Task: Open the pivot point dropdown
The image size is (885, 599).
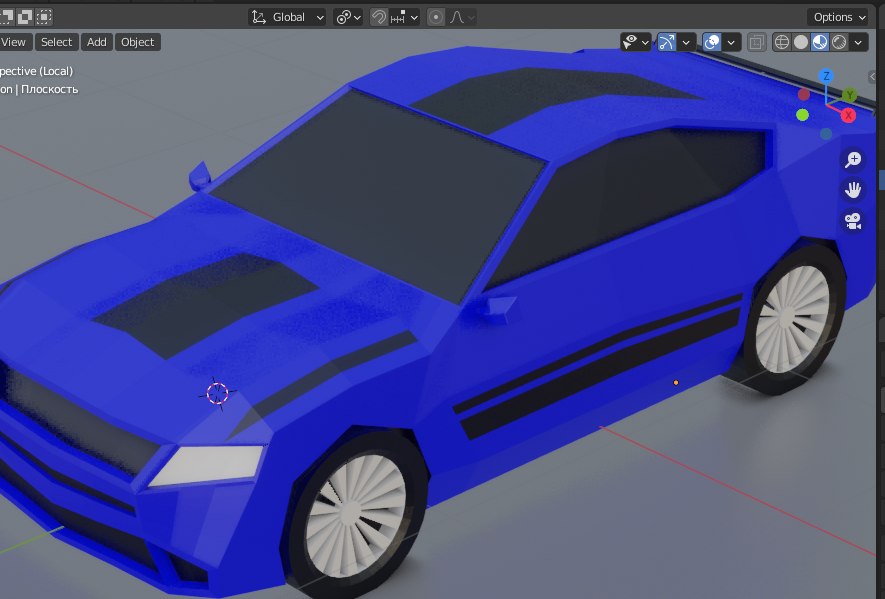Action: (x=348, y=18)
